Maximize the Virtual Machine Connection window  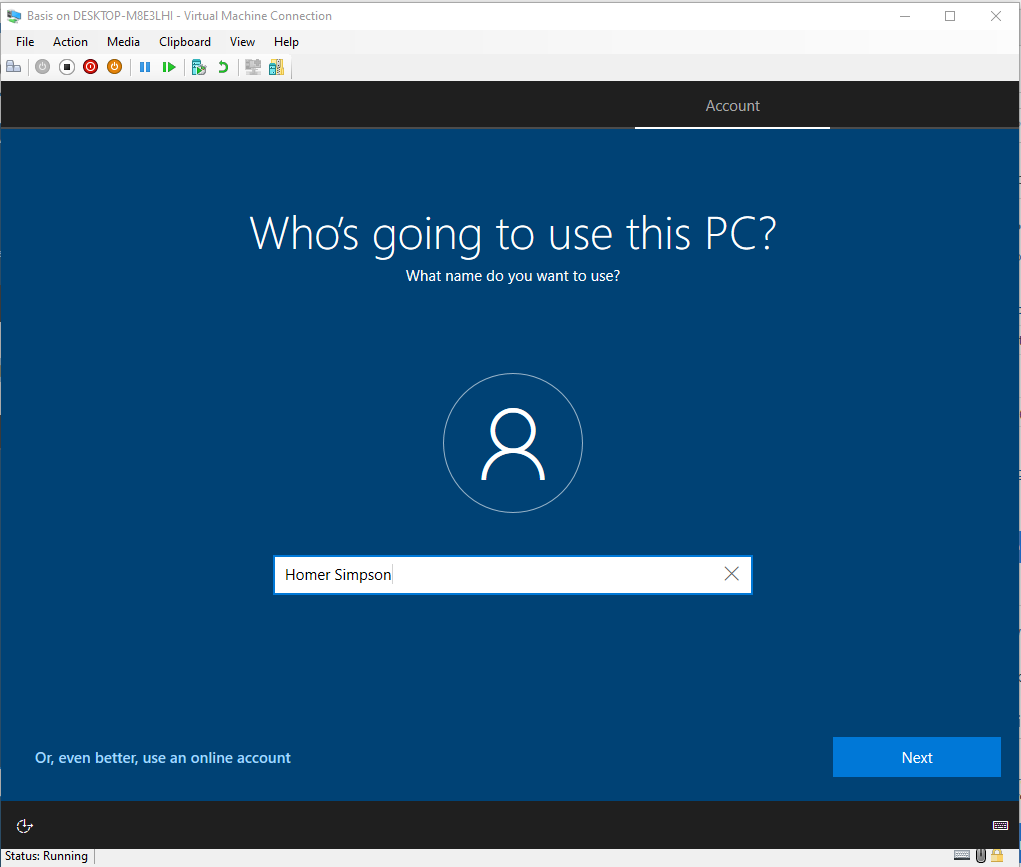[950, 16]
